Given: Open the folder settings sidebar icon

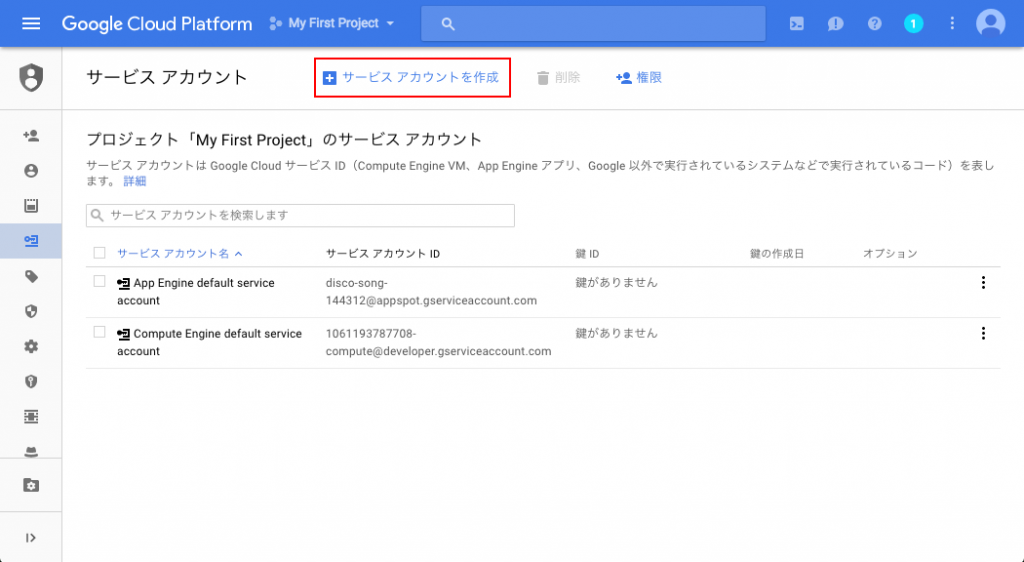Looking at the screenshot, I should coord(31,485).
